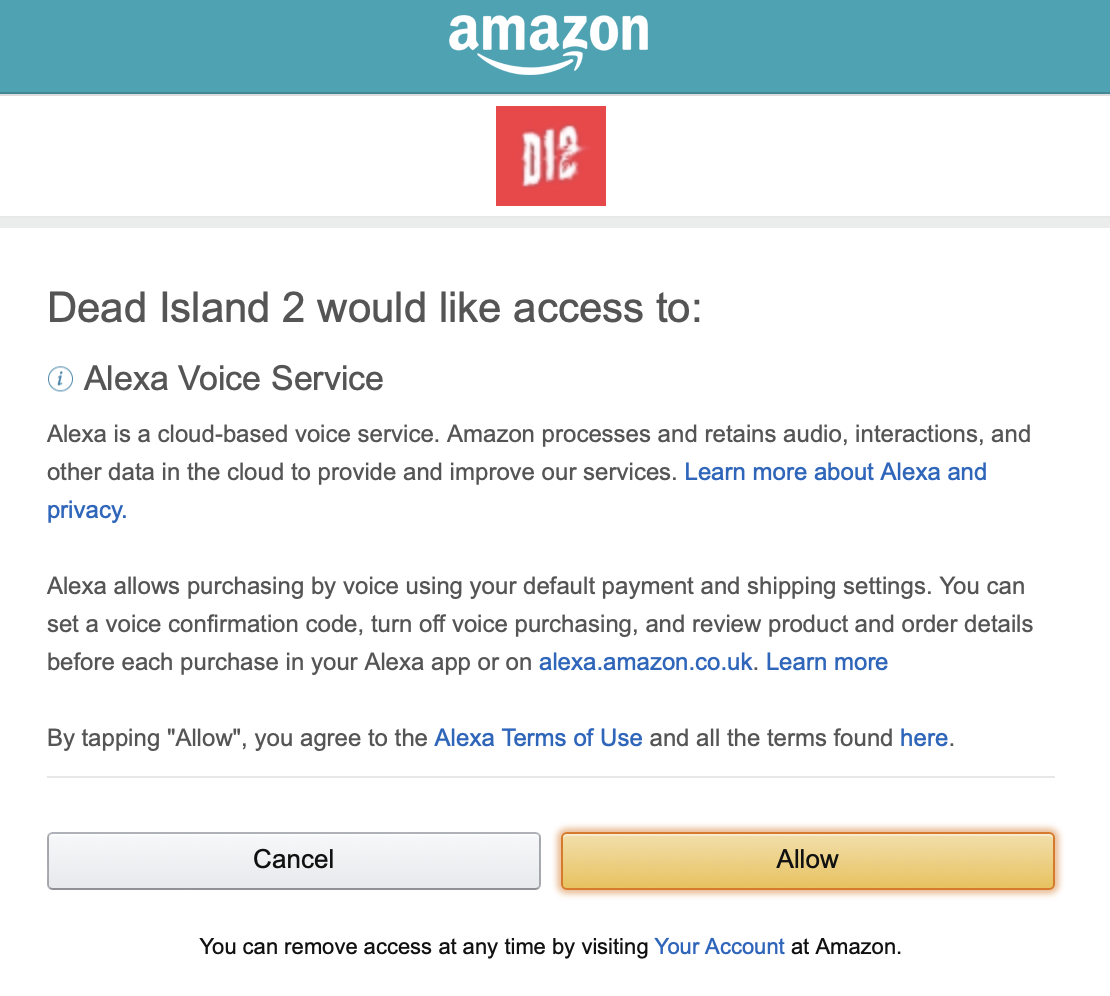Click the "at Amazon." footer text ending
This screenshot has height=996, width=1110.
click(x=846, y=946)
